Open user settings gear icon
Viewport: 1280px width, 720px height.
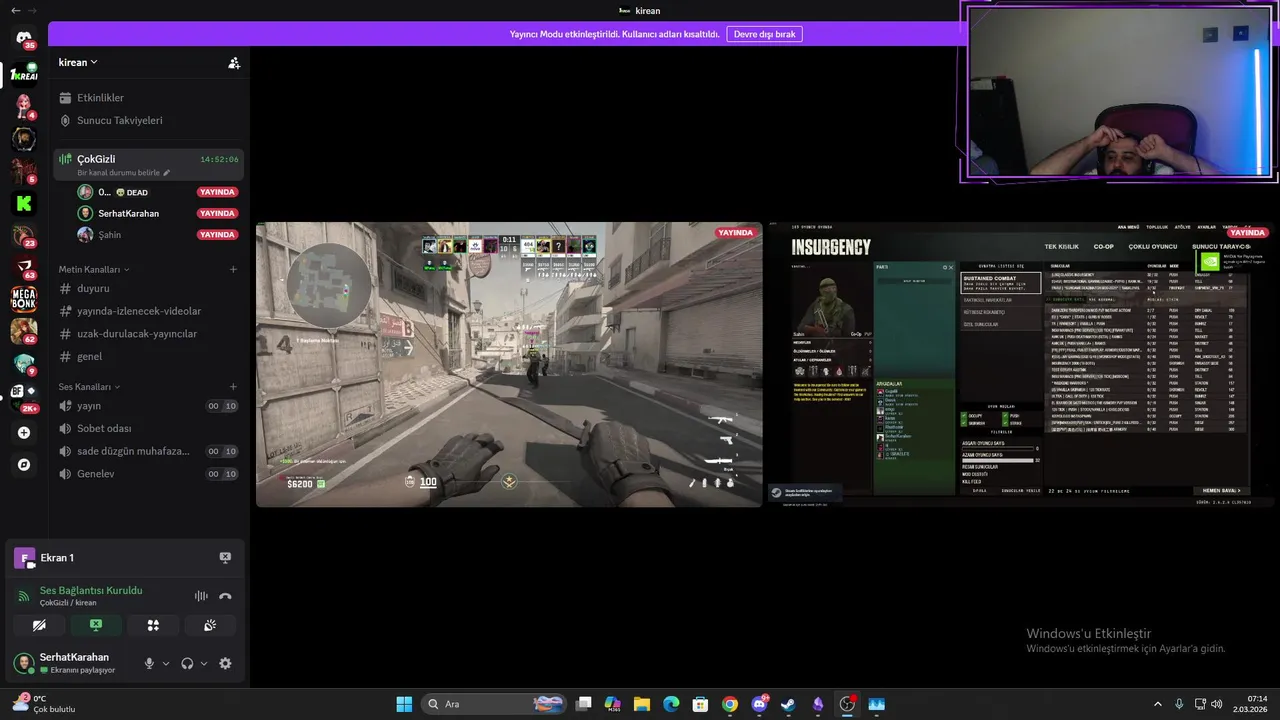[x=225, y=663]
